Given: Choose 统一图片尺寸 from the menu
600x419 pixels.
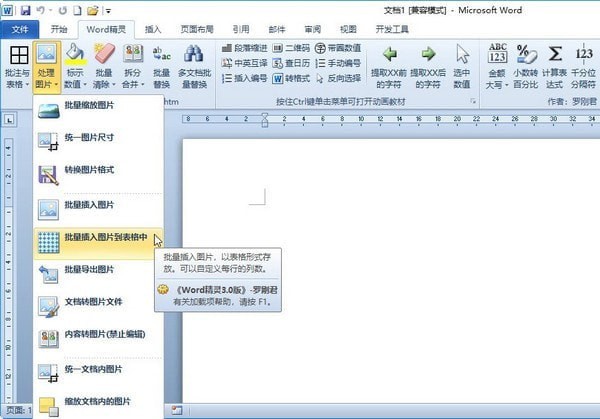Looking at the screenshot, I should (98, 142).
